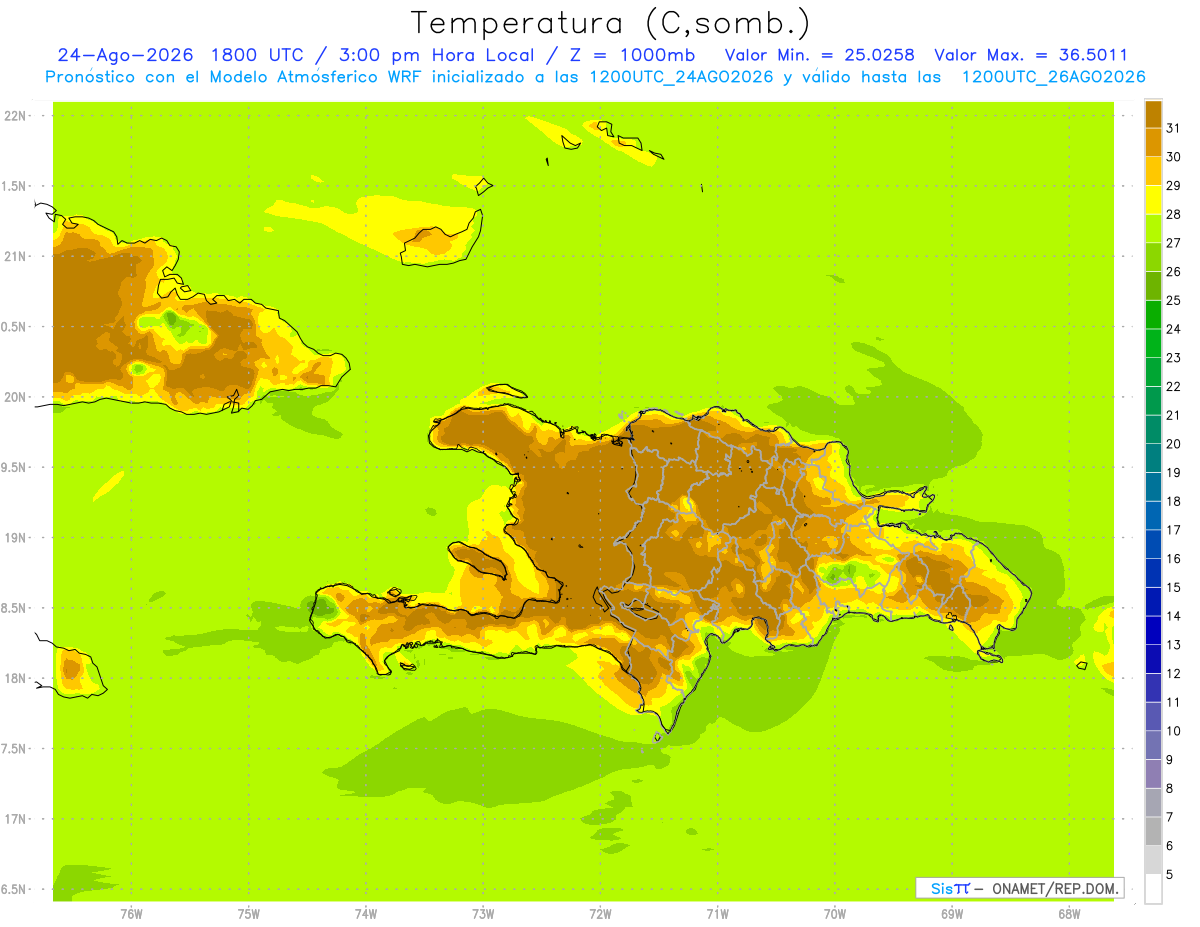Image resolution: width=1200 pixels, height=927 pixels.
Task: Click the colorbar label '28'
Action: [1173, 214]
